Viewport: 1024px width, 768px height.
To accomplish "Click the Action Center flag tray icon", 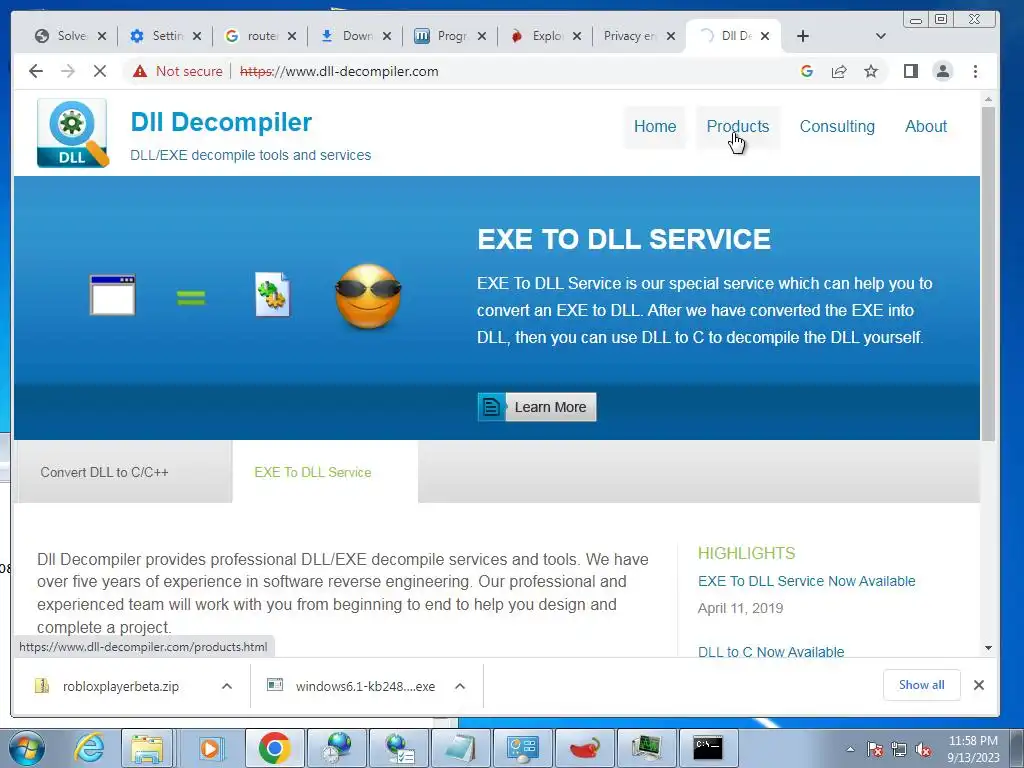I will pyautogui.click(x=875, y=750).
